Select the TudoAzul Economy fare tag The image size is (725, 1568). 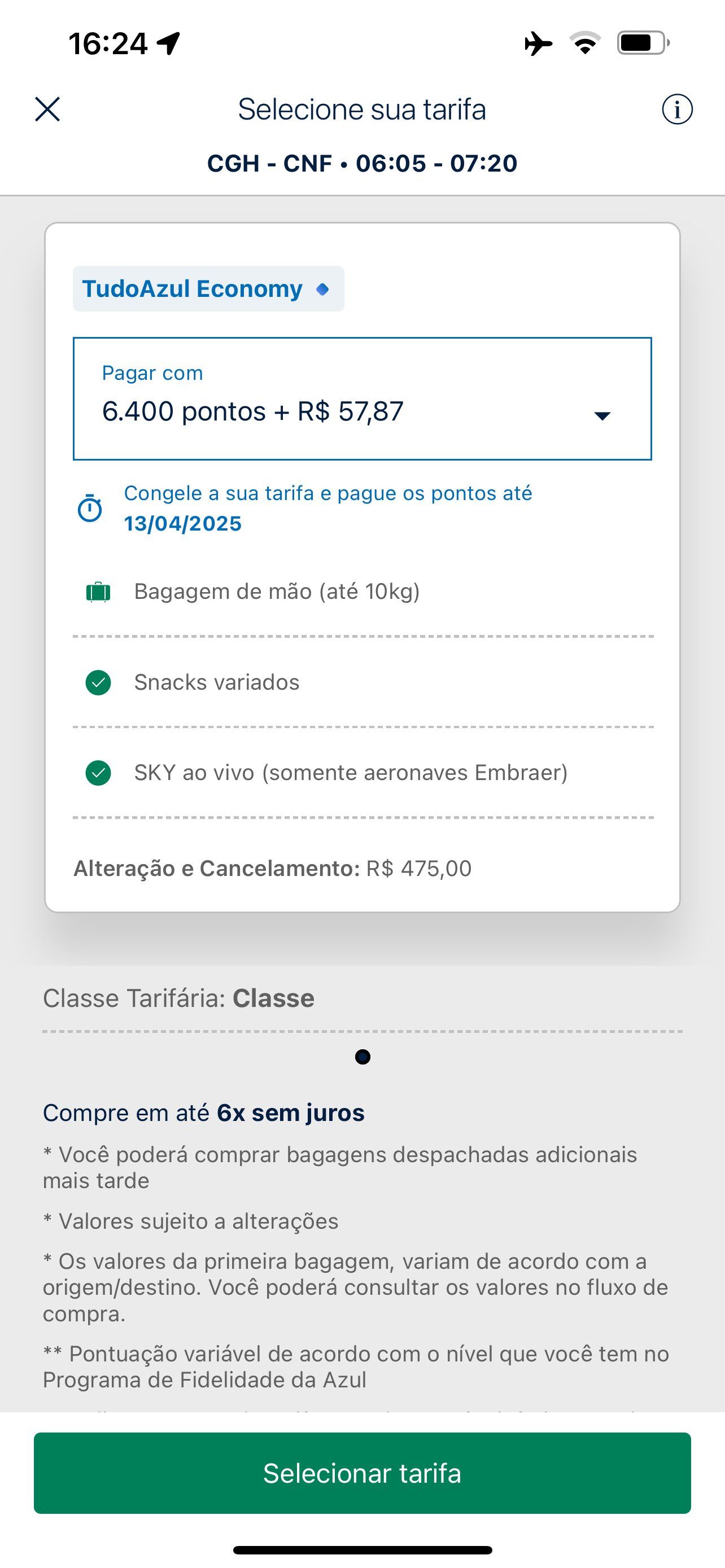[x=208, y=288]
